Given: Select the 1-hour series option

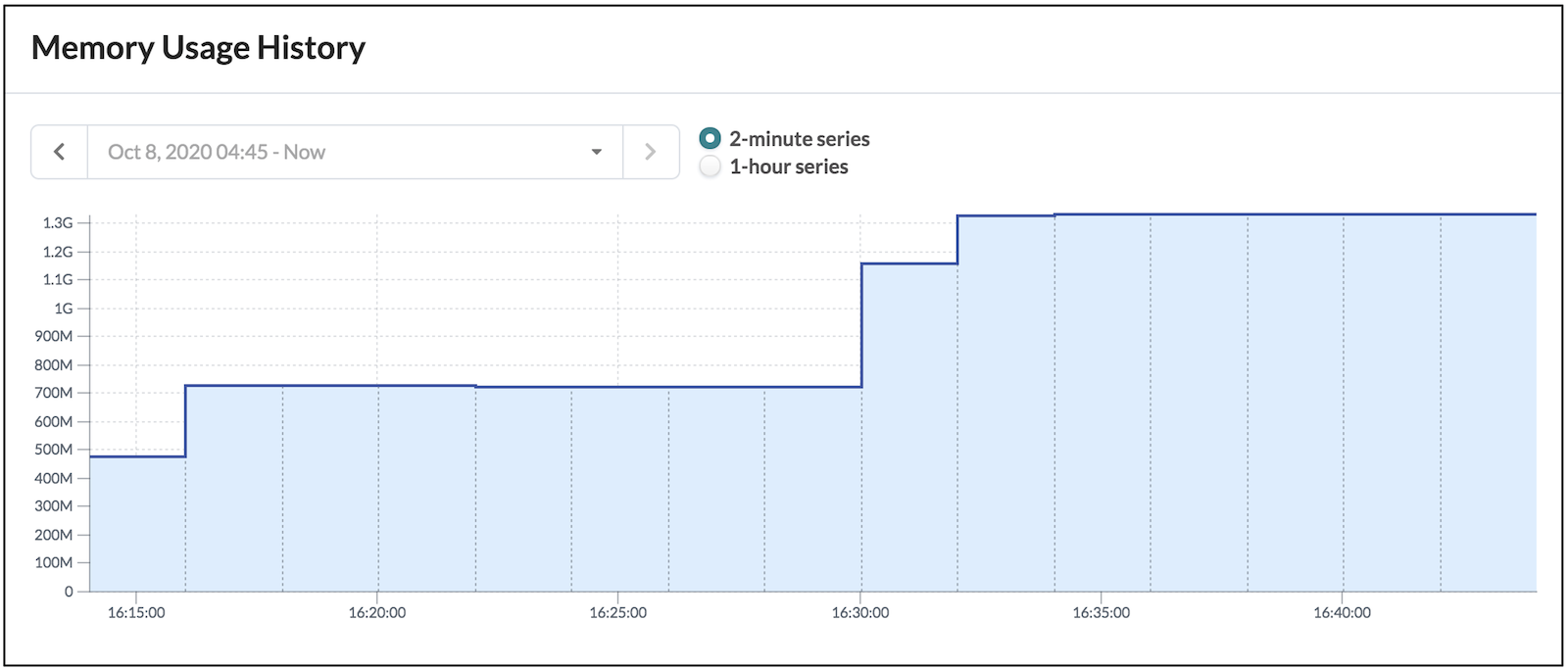Looking at the screenshot, I should click(x=710, y=167).
